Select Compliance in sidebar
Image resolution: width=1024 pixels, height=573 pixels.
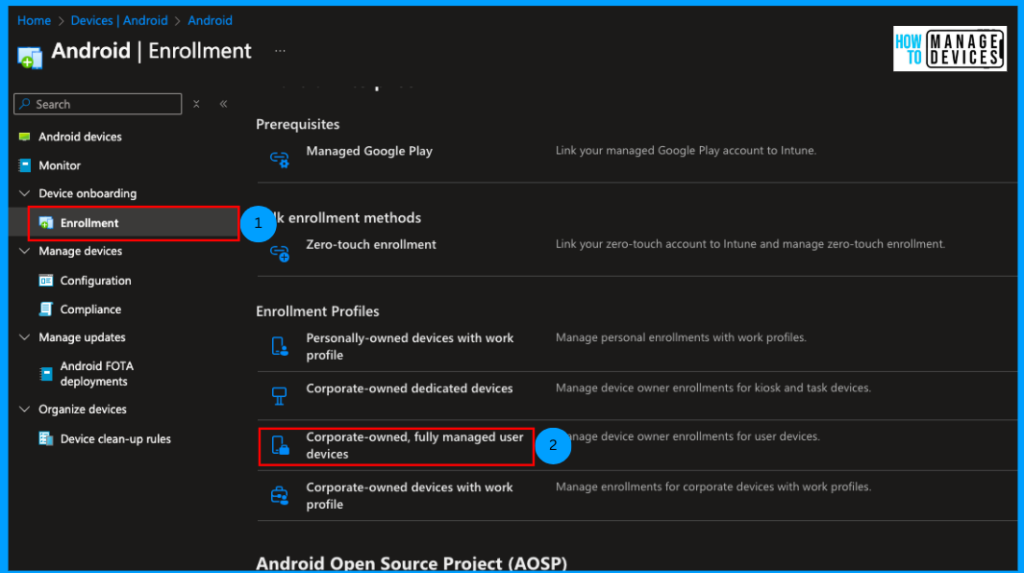pyautogui.click(x=90, y=309)
